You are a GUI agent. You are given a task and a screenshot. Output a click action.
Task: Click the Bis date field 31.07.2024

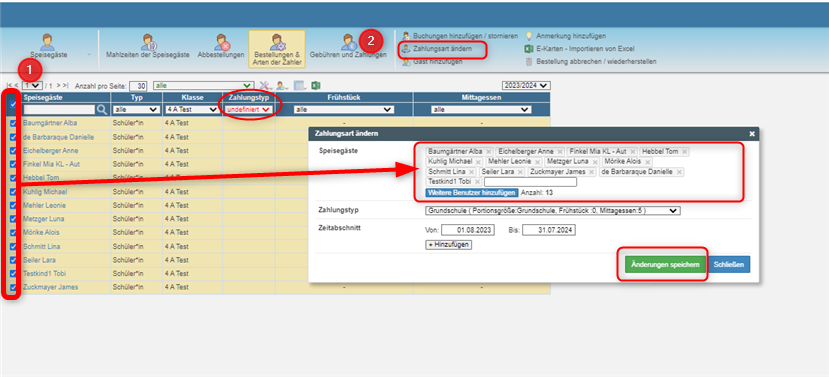click(549, 230)
